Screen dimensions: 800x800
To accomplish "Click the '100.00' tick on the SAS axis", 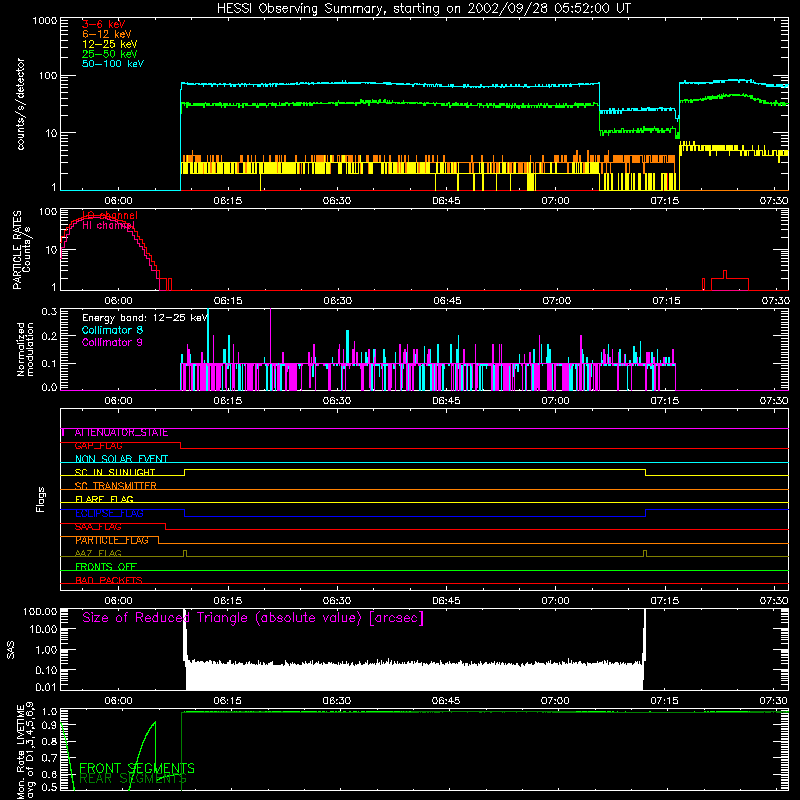I will pos(40,611).
